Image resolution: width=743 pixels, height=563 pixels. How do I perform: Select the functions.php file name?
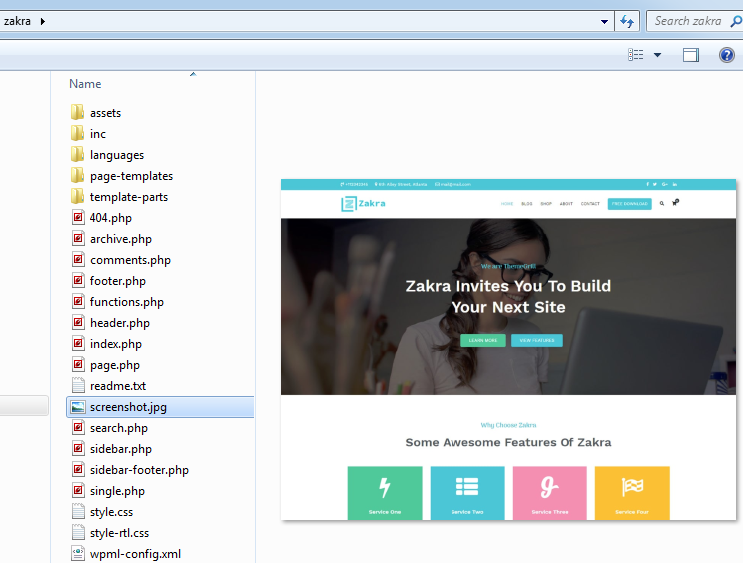(x=127, y=302)
